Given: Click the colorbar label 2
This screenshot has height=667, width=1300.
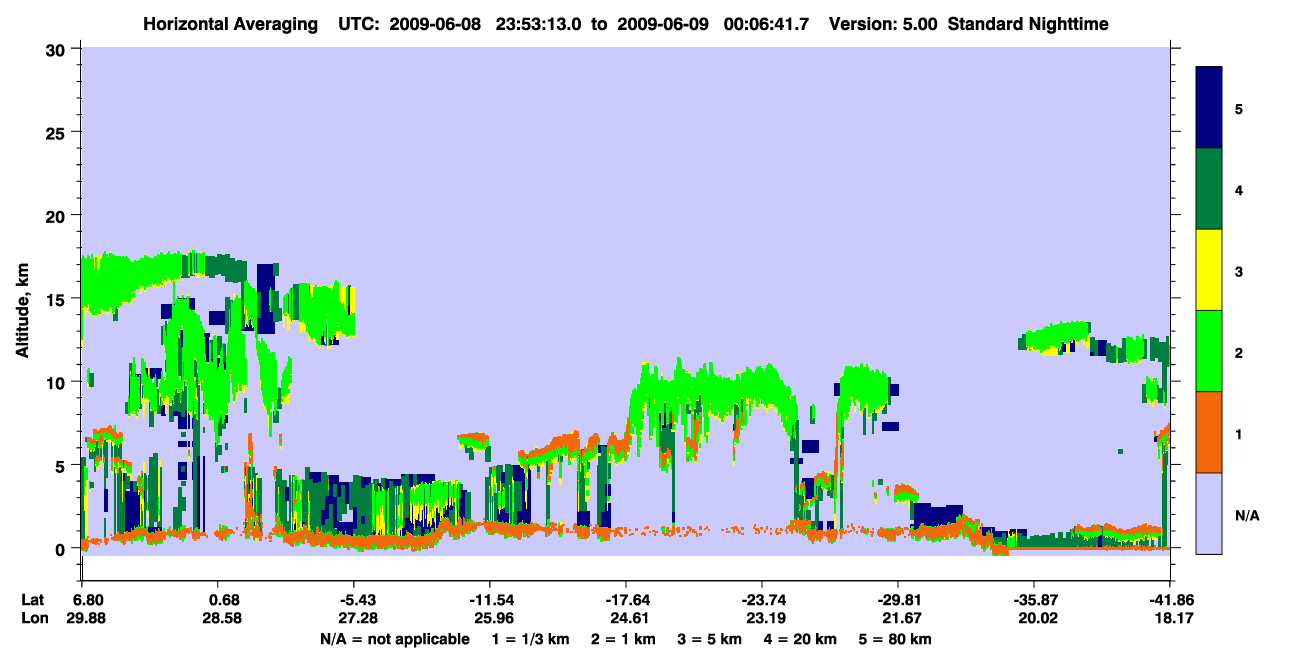Looking at the screenshot, I should point(1239,353).
